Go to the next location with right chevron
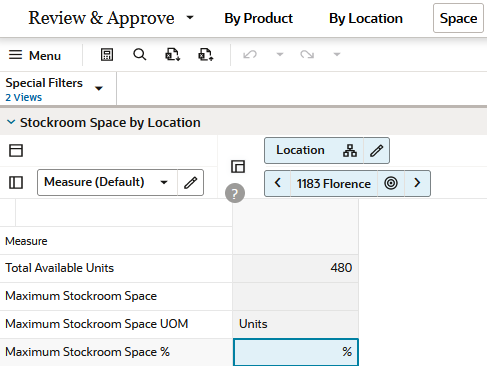487x367 pixels. (417, 183)
